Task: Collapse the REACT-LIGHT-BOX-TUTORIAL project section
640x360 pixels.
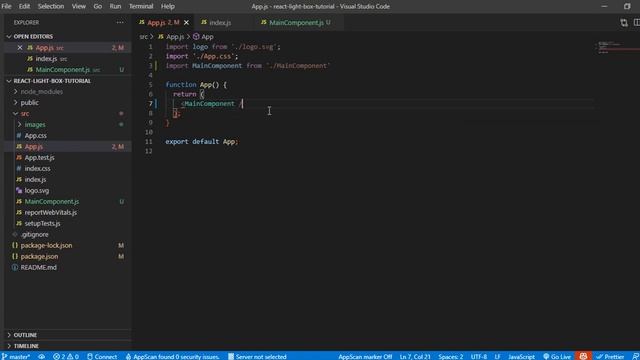Action: (x=52, y=81)
